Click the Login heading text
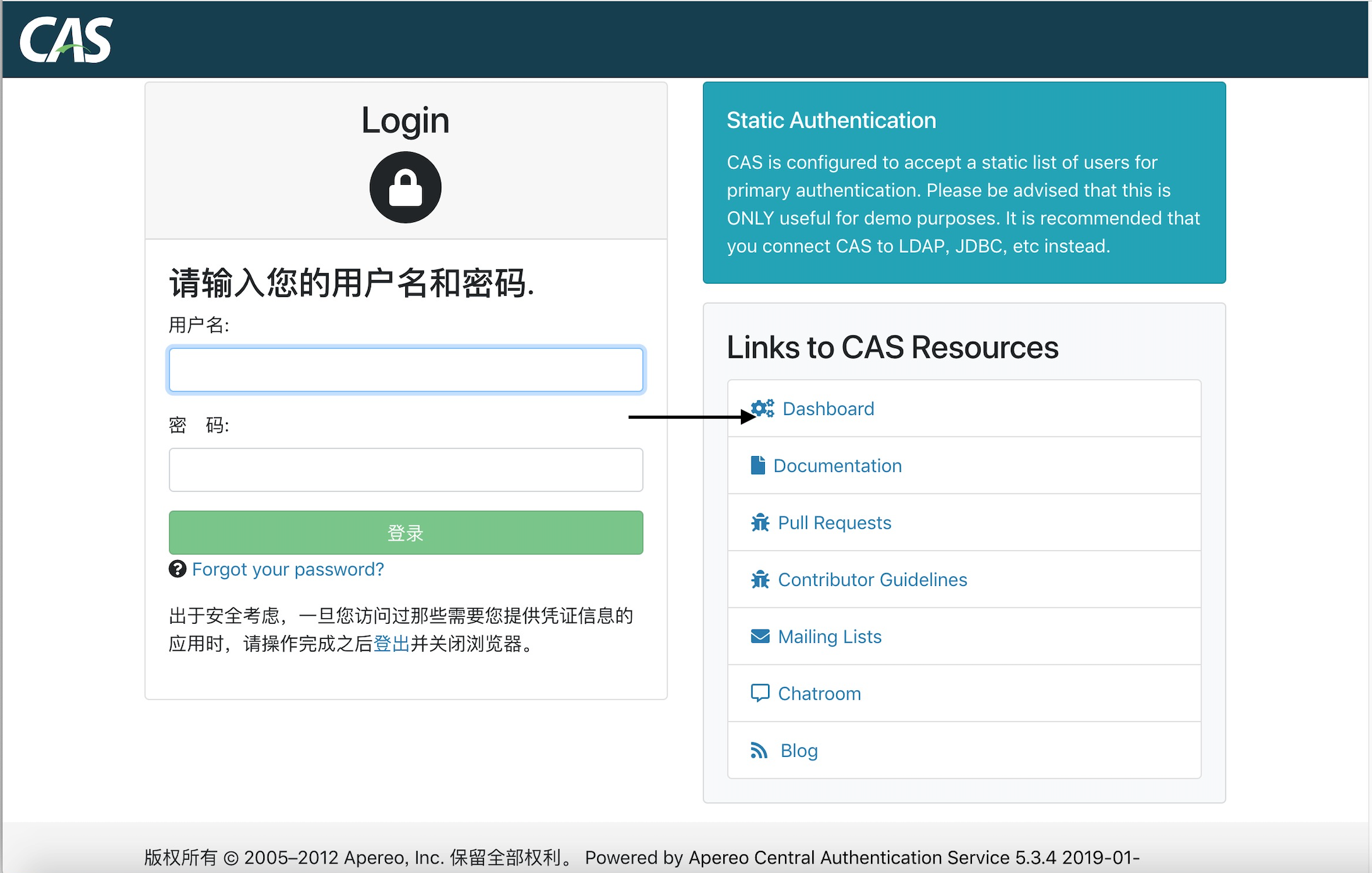 [x=405, y=120]
